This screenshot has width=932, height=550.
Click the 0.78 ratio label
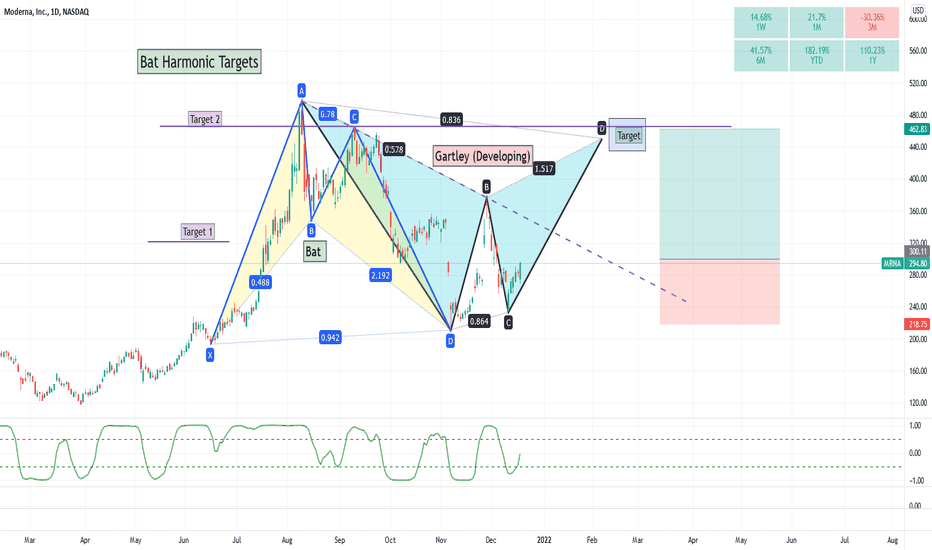[x=328, y=114]
